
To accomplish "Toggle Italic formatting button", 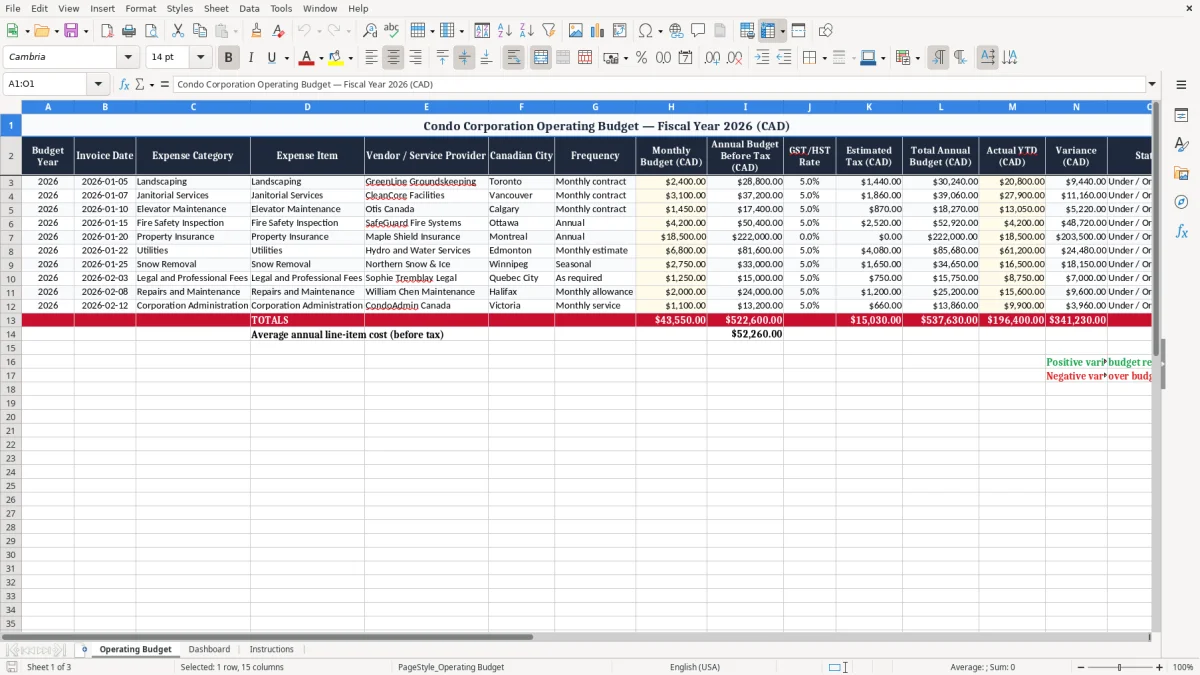I will [250, 58].
